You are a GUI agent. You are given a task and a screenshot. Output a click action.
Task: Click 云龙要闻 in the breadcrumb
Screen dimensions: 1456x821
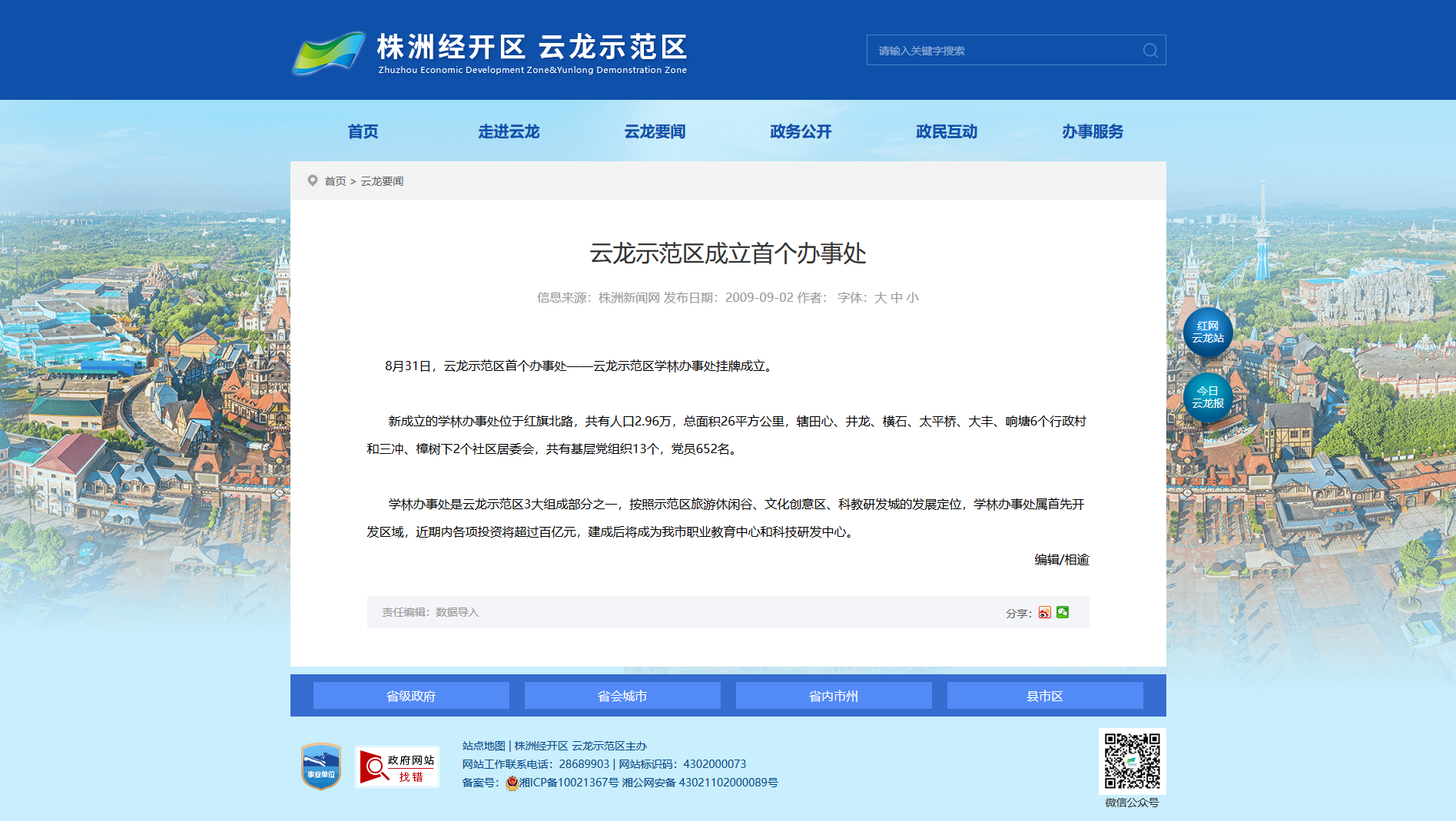382,181
